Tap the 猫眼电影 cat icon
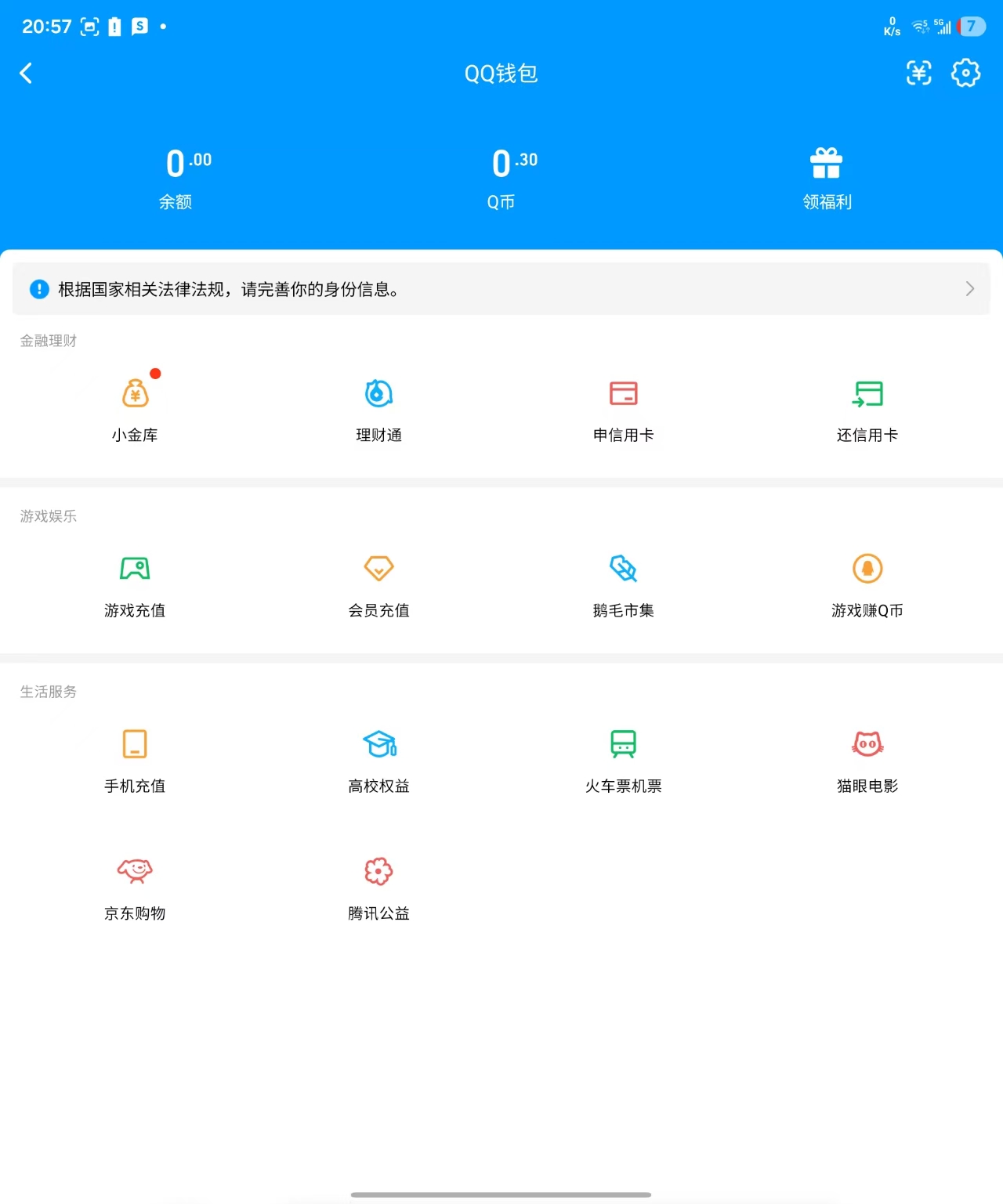The width and height of the screenshot is (1003, 1204). (x=867, y=758)
